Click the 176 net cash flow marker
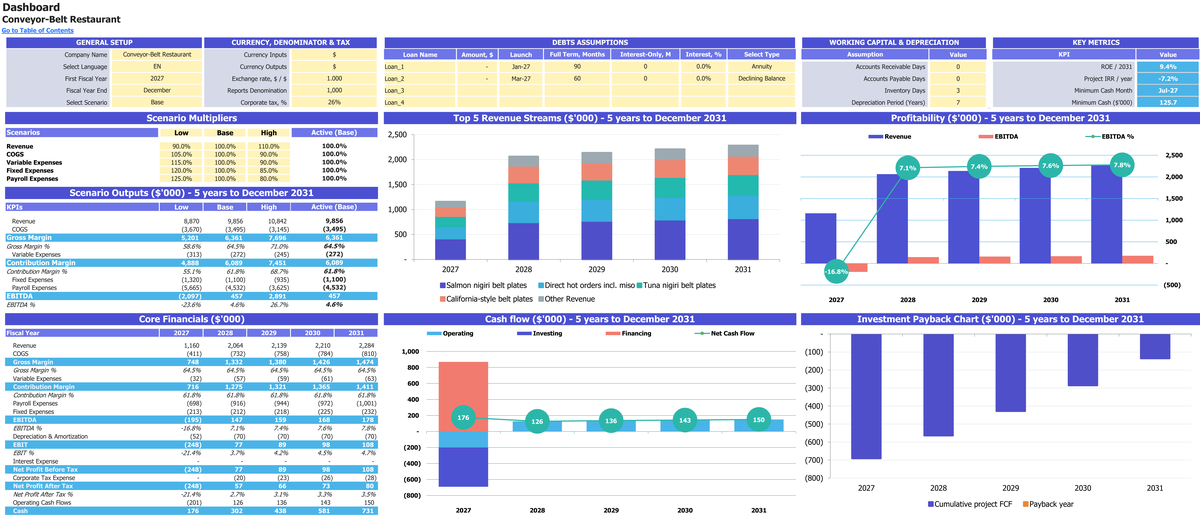The image size is (1200, 518). [462, 417]
